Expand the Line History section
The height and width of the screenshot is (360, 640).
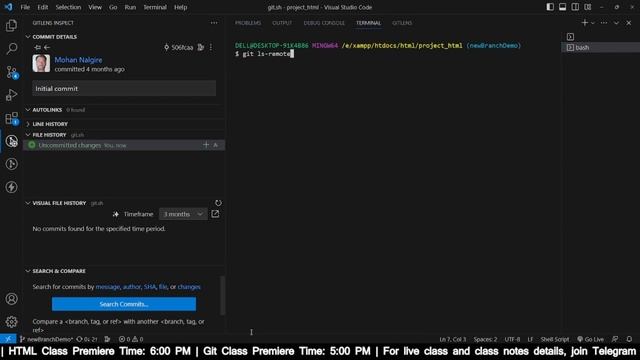coord(28,124)
